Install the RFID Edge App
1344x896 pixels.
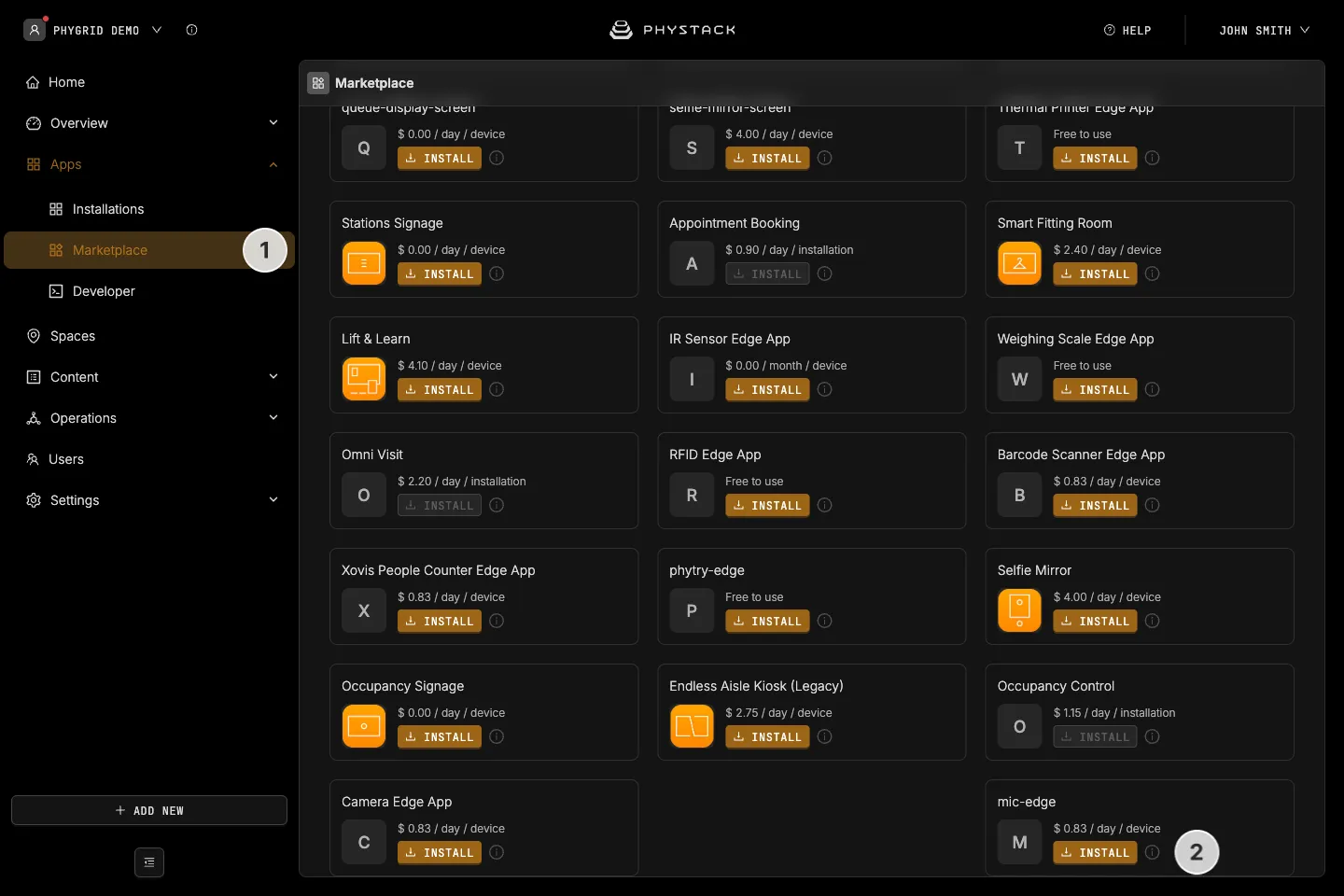(x=767, y=505)
